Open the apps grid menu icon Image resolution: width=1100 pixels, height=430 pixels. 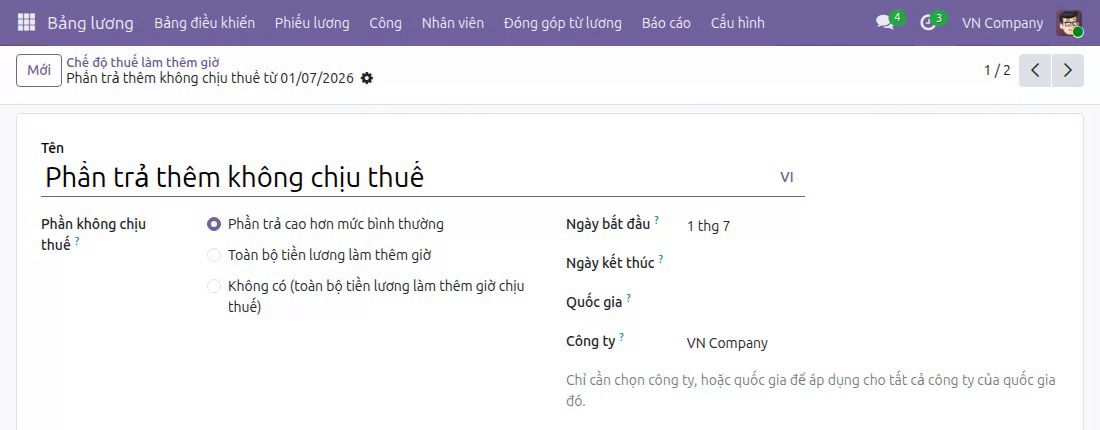click(x=26, y=23)
